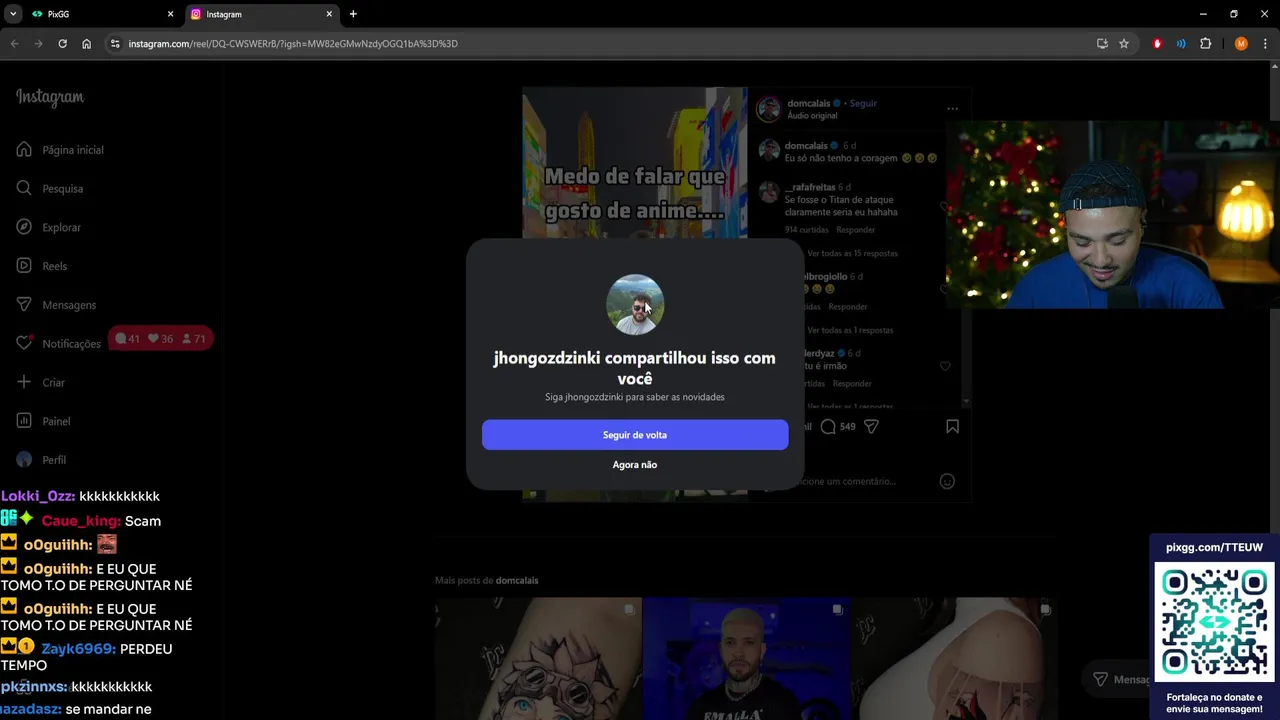Click the address bar URL

pos(293,44)
